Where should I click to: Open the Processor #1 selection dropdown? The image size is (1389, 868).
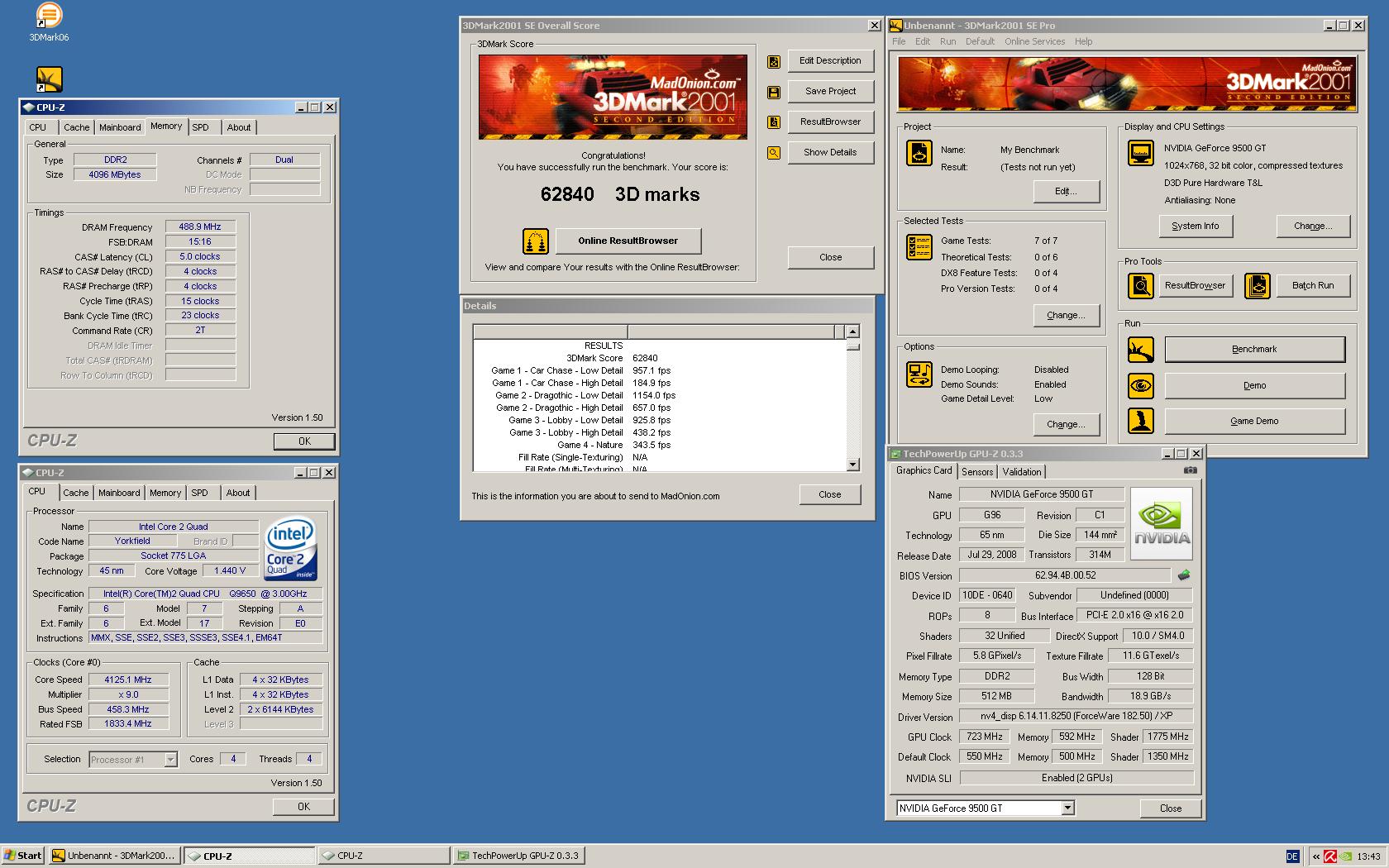point(170,760)
